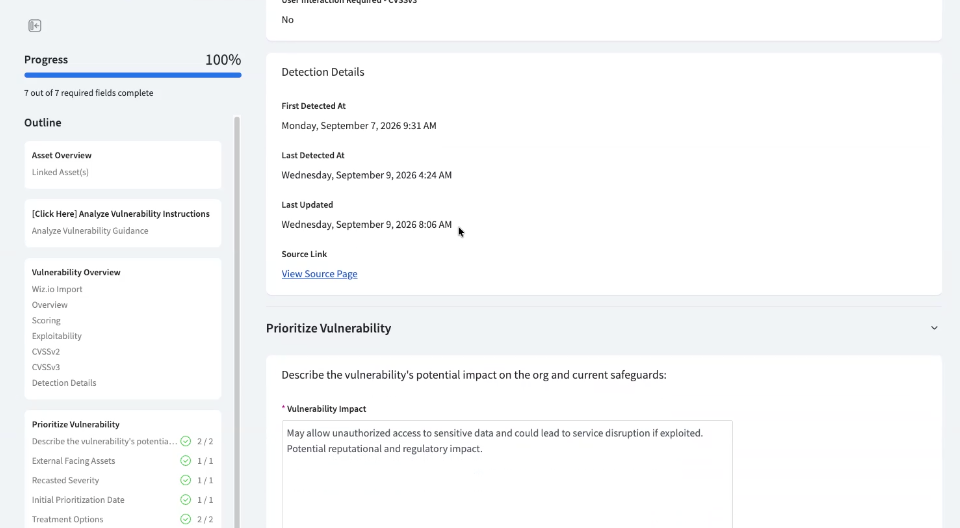The image size is (960, 528).
Task: Open [Click Here] Analyze Vulnerability Instructions
Action: tap(121, 214)
